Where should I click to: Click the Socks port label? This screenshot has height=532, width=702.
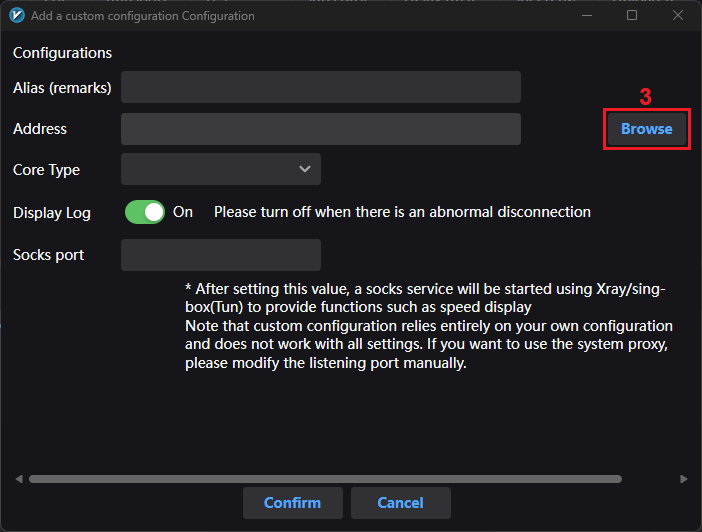[x=48, y=255]
